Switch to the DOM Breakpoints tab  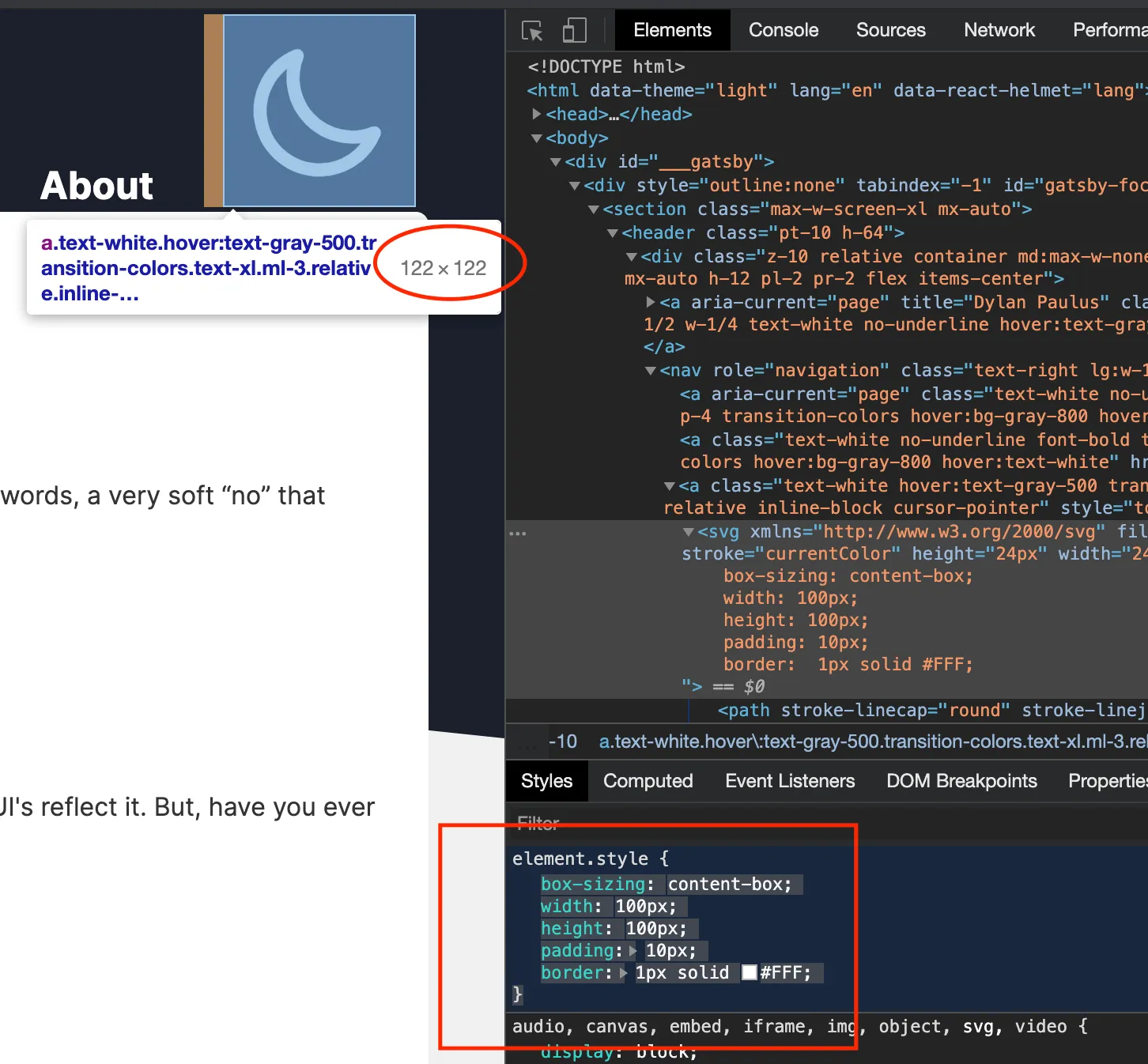coord(961,781)
